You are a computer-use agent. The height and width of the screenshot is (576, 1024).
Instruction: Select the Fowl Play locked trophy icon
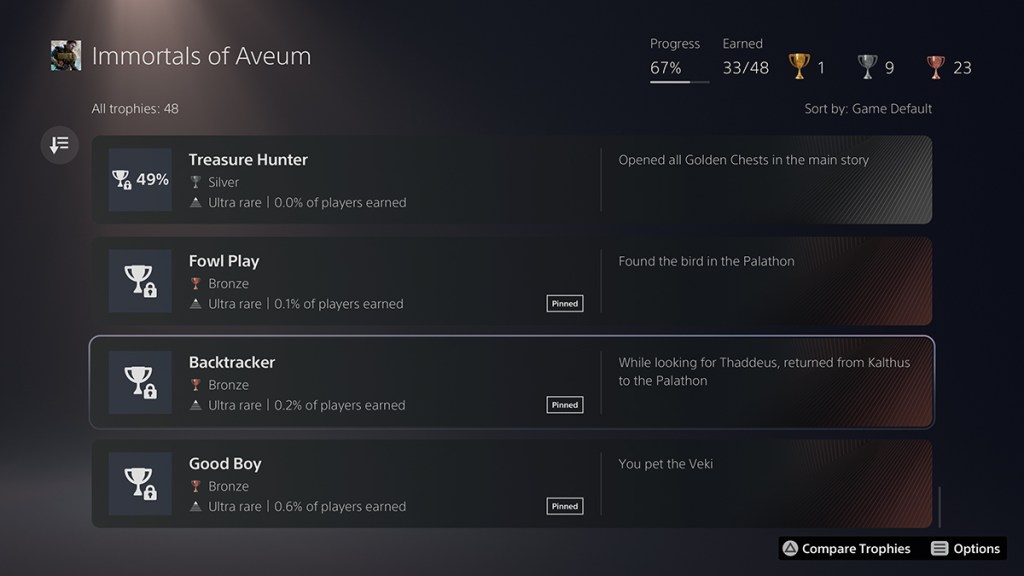pyautogui.click(x=140, y=281)
